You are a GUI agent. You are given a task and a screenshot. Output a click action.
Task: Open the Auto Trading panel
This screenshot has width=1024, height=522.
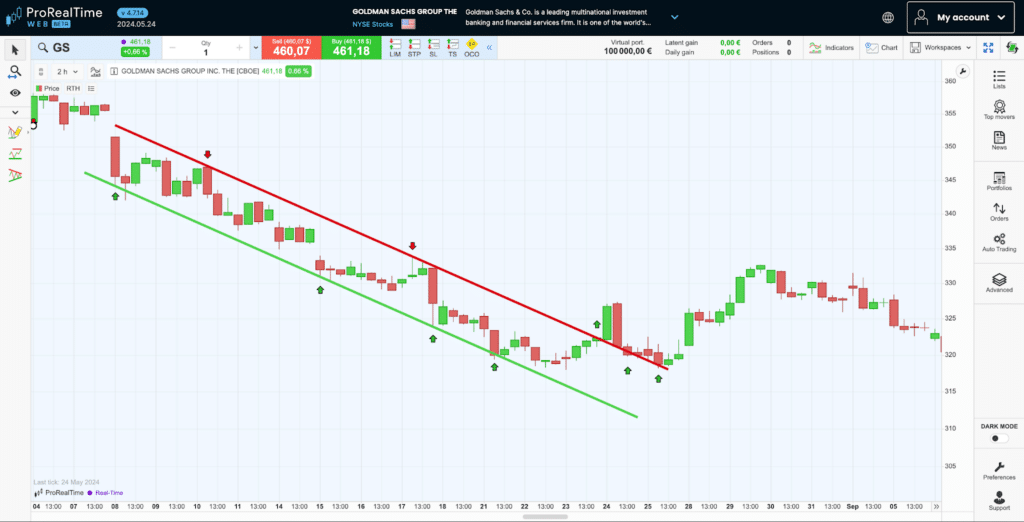(999, 242)
